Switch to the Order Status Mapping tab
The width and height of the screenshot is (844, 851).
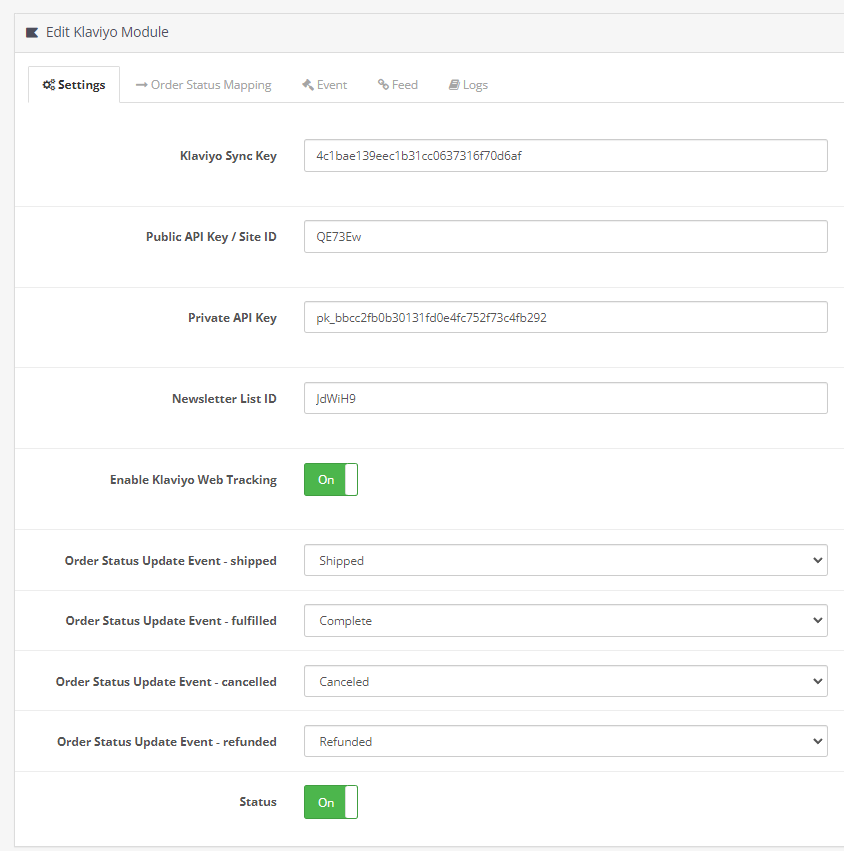click(204, 85)
